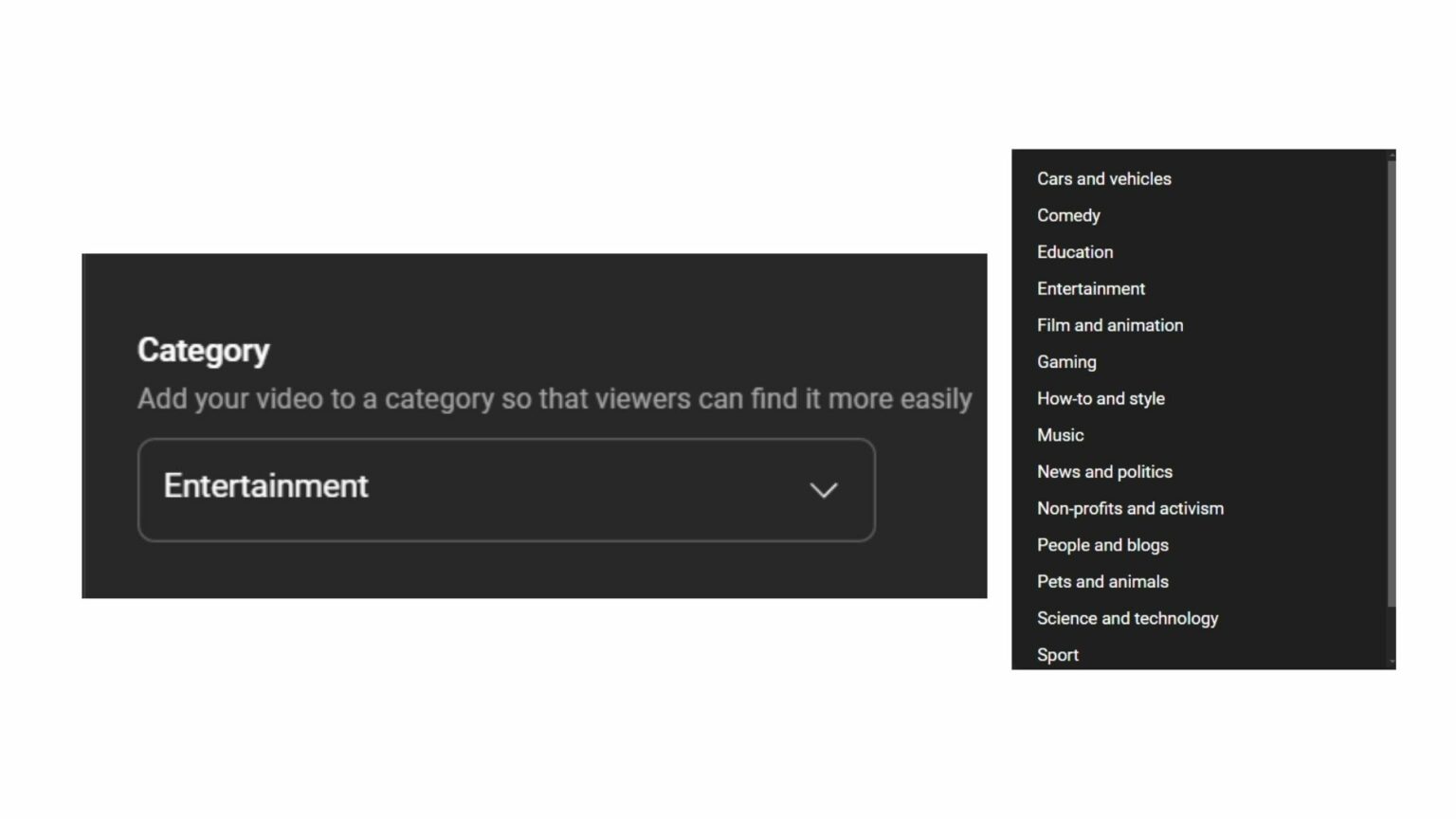
Task: Choose 'Comedy' as the video category
Action: (x=1068, y=215)
